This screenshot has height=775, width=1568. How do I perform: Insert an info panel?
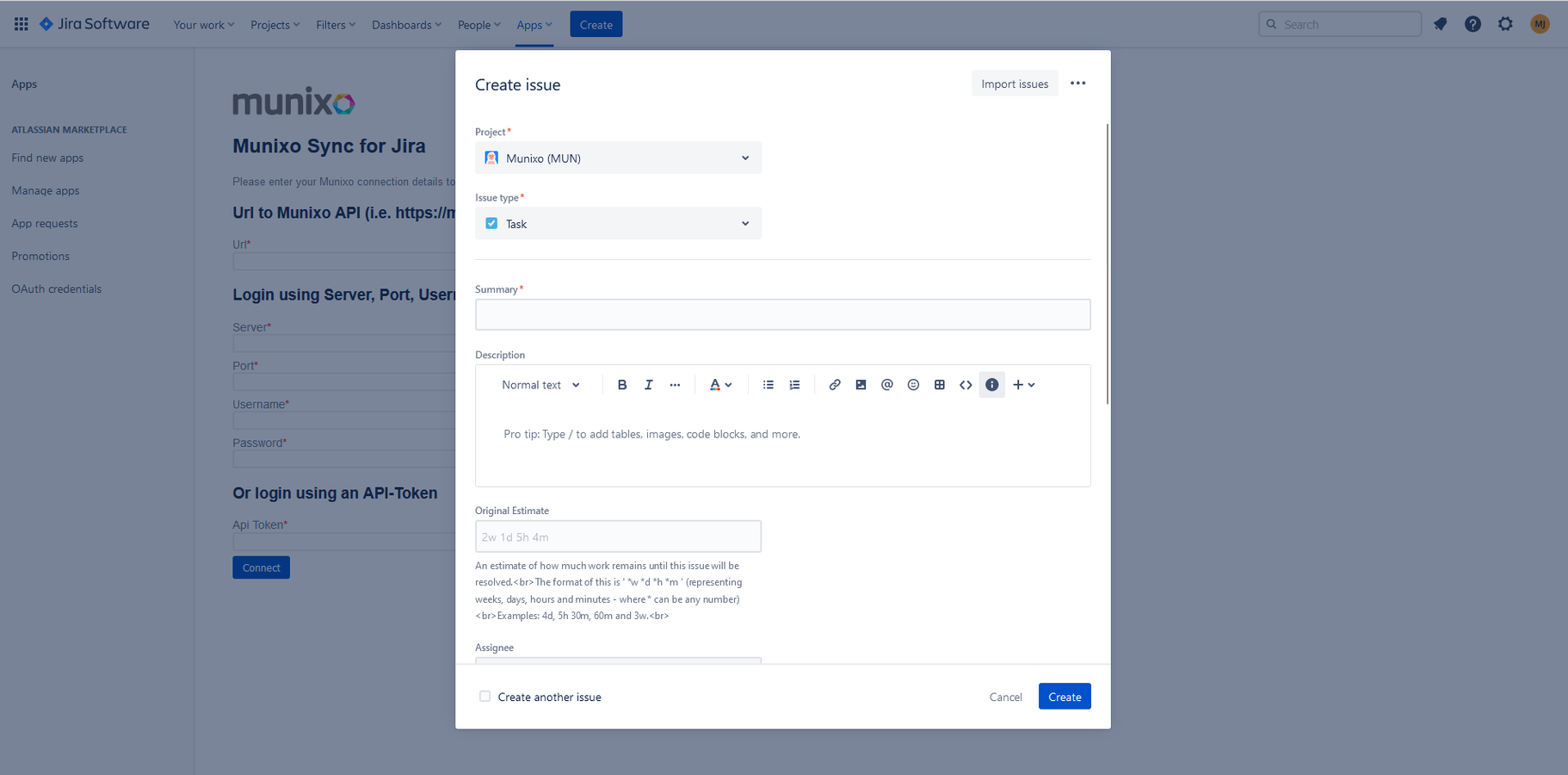pyautogui.click(x=992, y=385)
